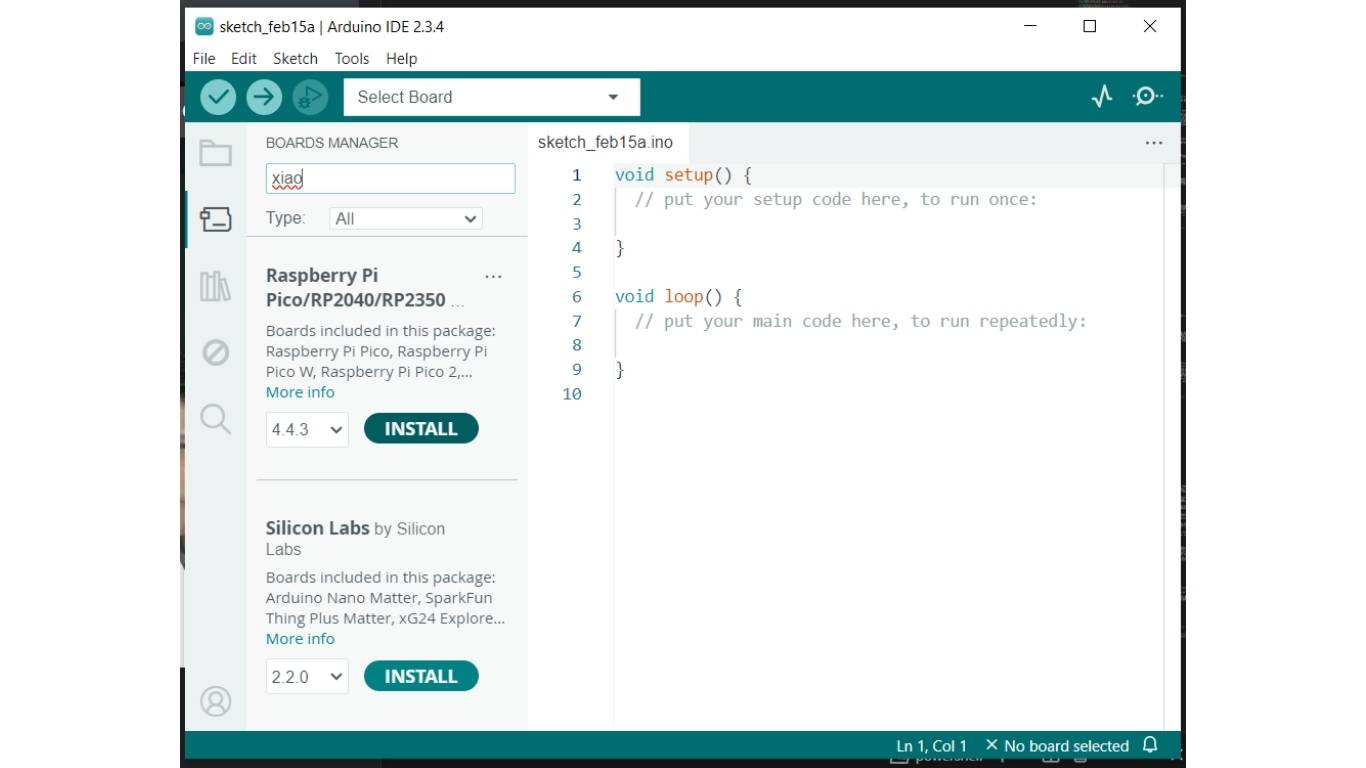Image resolution: width=1366 pixels, height=768 pixels.
Task: Click the No board selected status
Action: tap(1057, 746)
